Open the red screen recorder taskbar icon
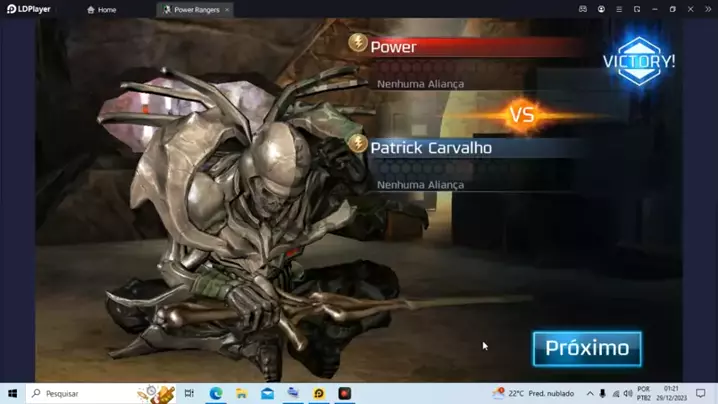This screenshot has height=404, width=718. tap(345, 393)
